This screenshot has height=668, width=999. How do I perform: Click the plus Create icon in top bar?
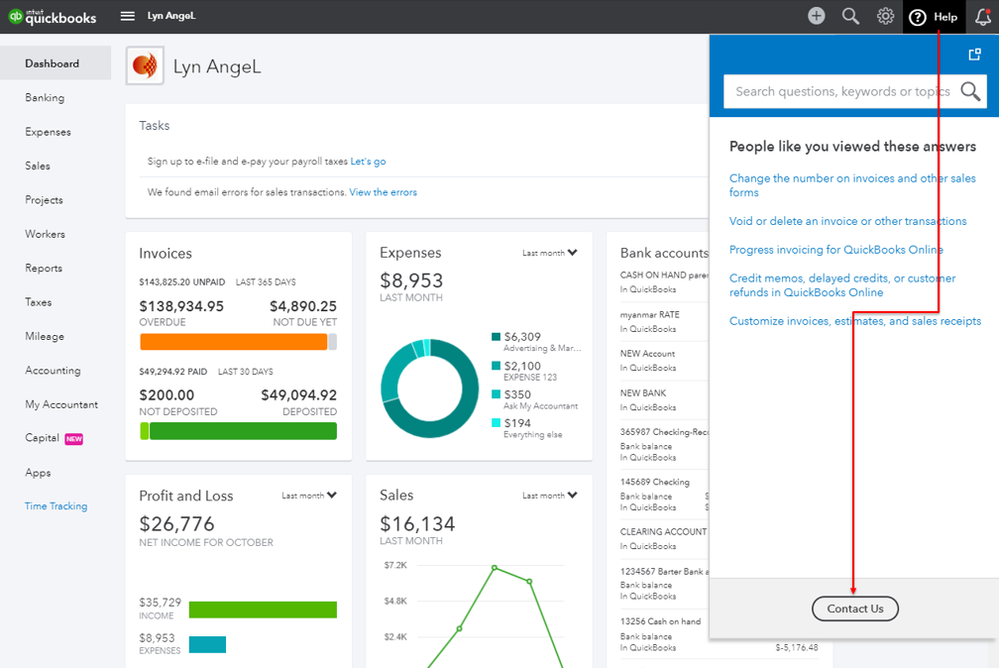816,16
